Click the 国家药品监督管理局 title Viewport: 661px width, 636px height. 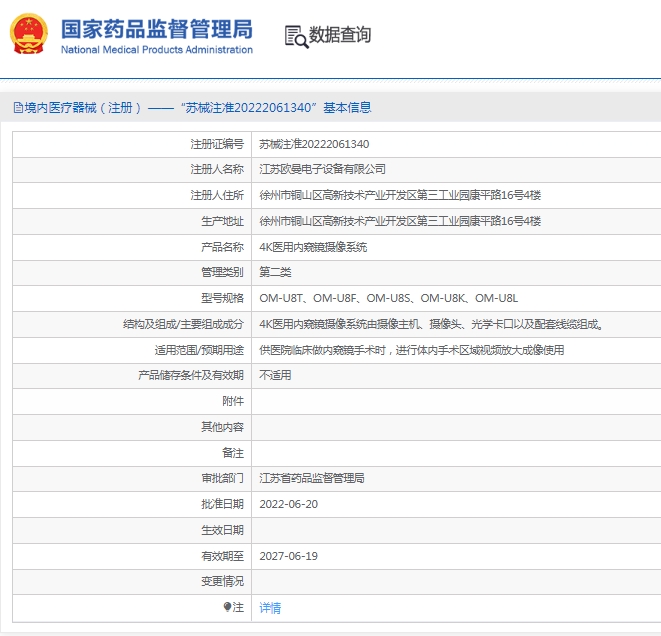point(157,29)
